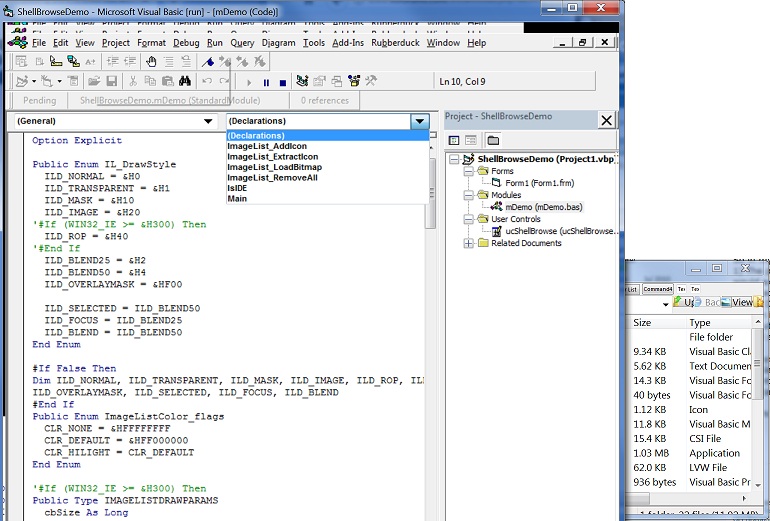Select ucShellBrowse in the project tree
The width and height of the screenshot is (770, 521).
pos(560,231)
